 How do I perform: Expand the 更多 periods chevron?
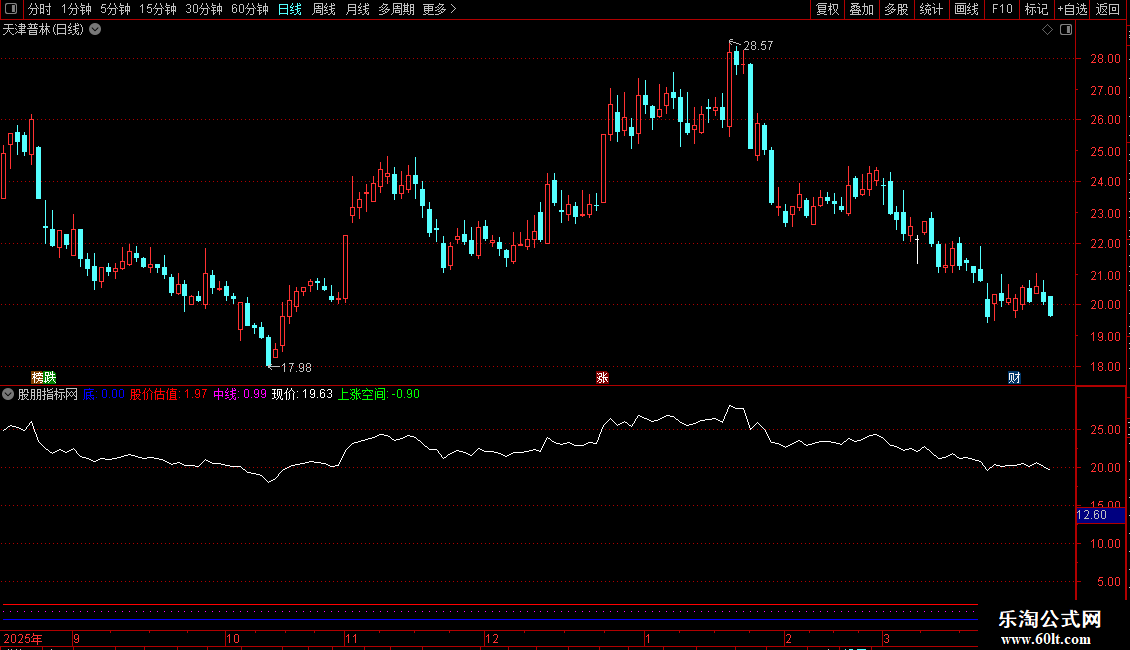[453, 9]
